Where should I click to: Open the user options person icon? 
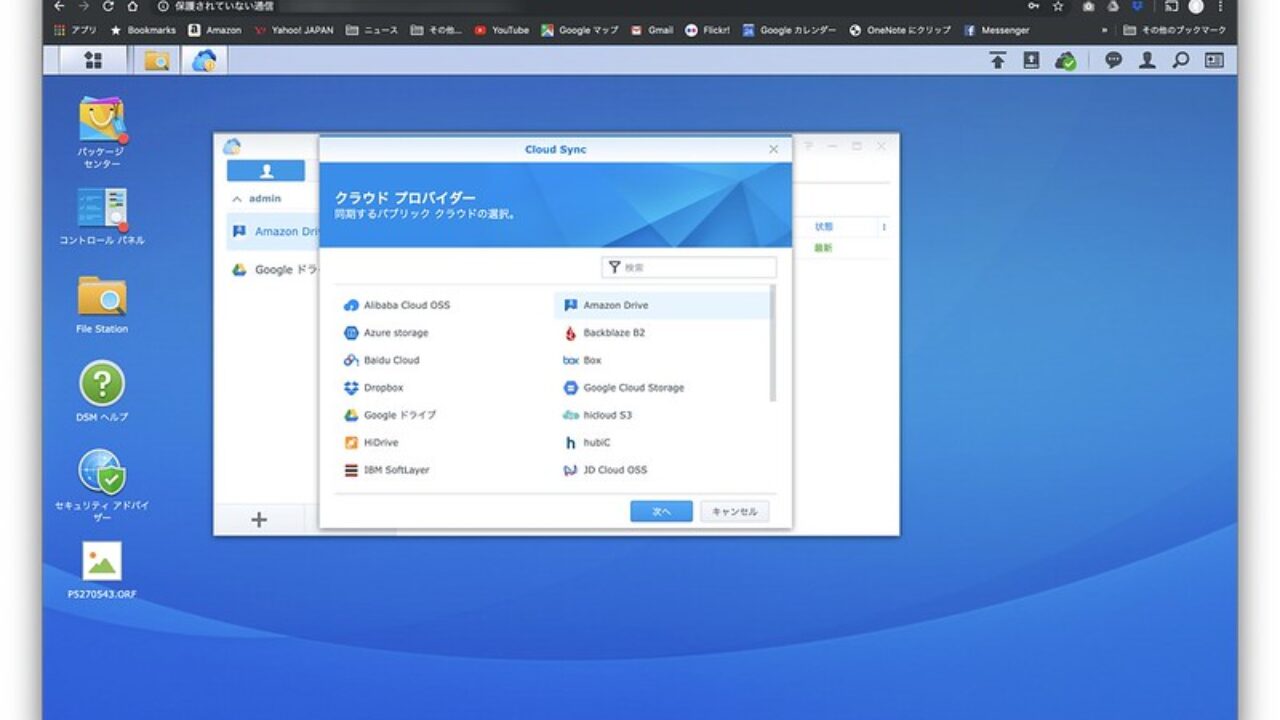pyautogui.click(x=1147, y=61)
